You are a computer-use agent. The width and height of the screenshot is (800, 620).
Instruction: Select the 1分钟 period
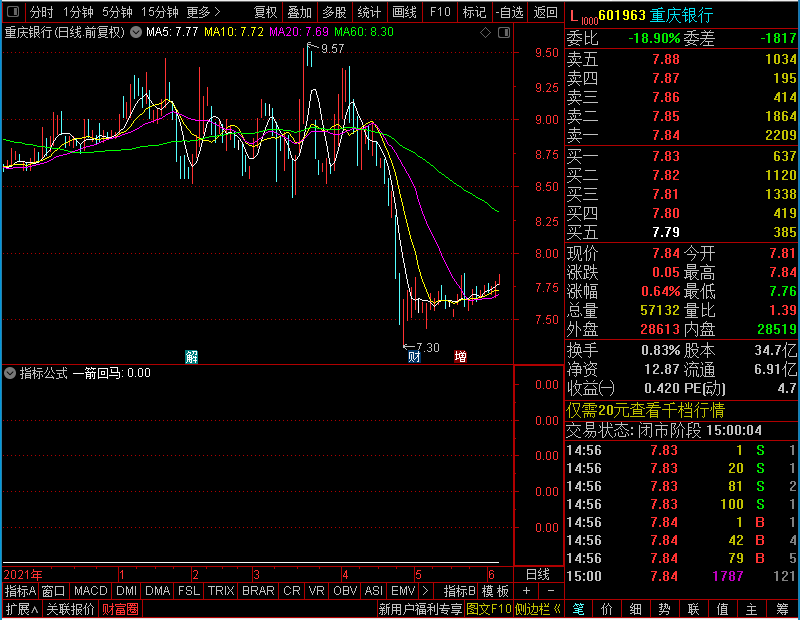pyautogui.click(x=78, y=12)
